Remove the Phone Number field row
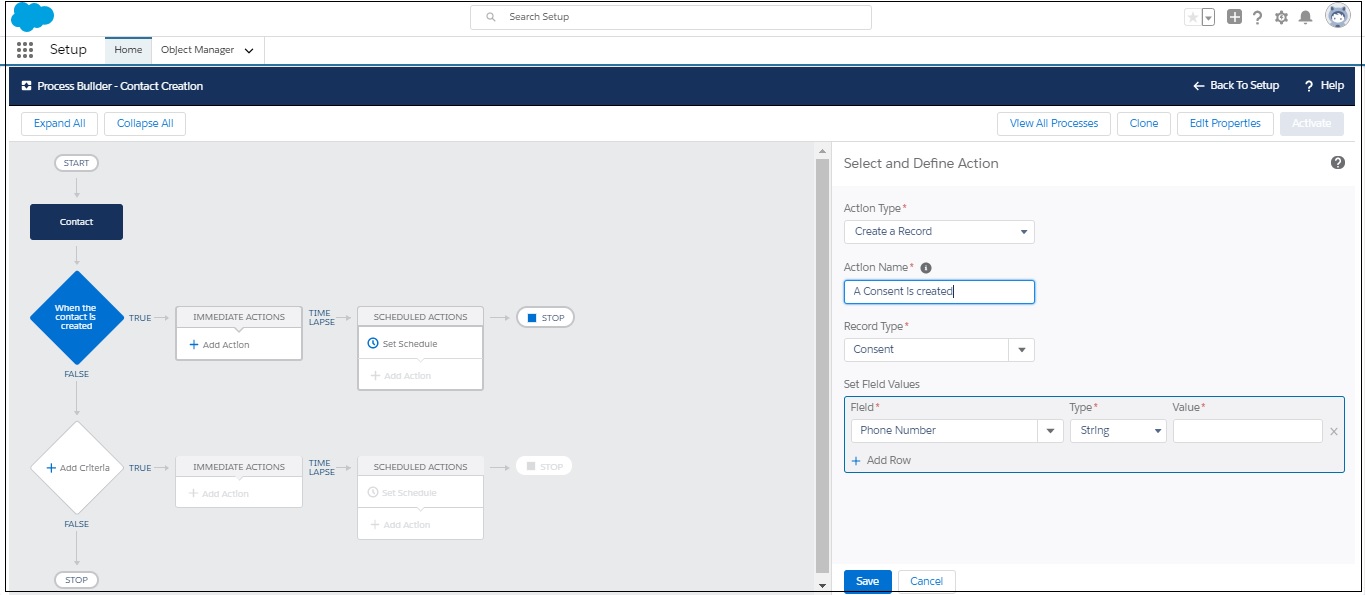 (1333, 432)
